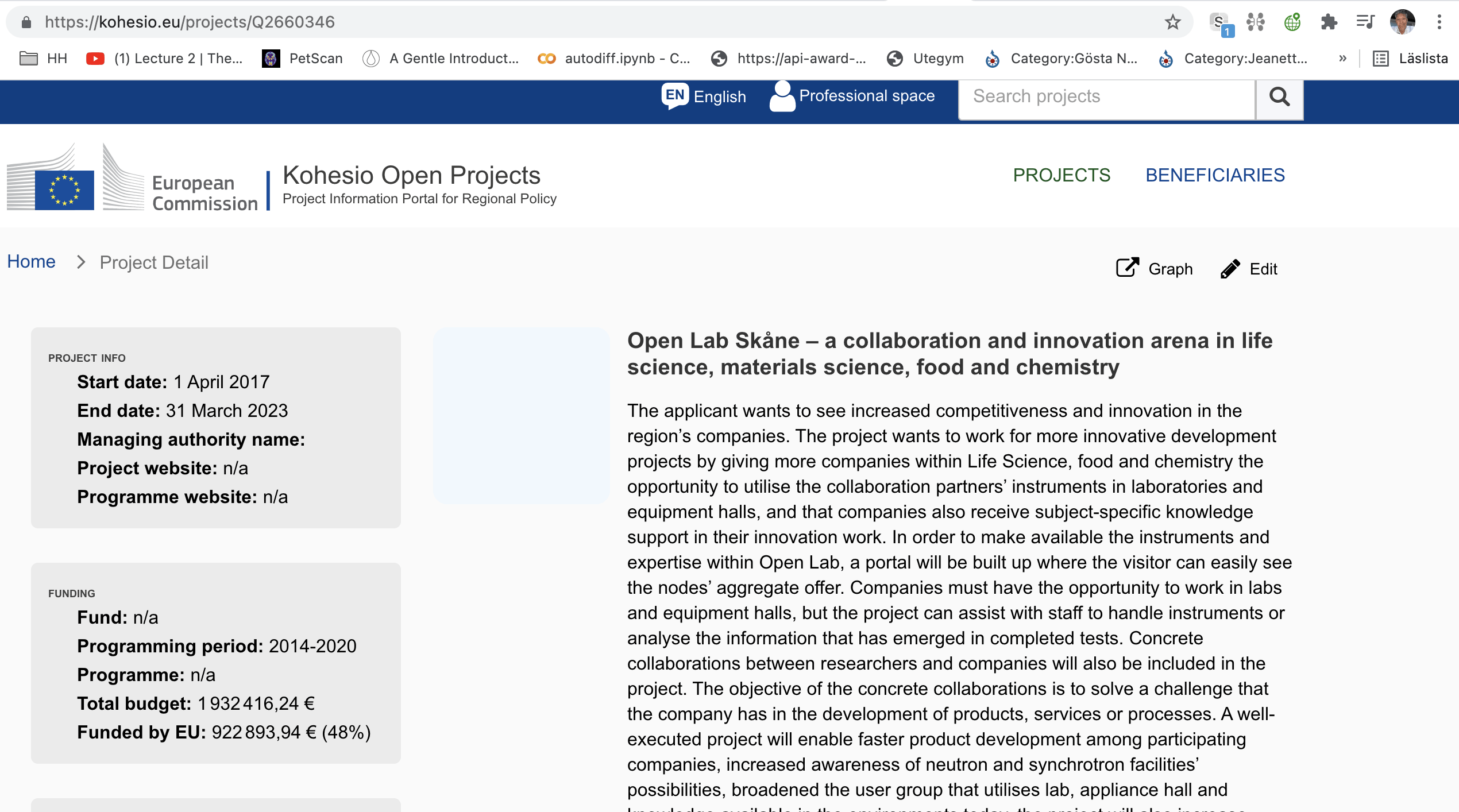Viewport: 1459px width, 812px height.
Task: Click the Edit pencil icon
Action: click(1230, 269)
